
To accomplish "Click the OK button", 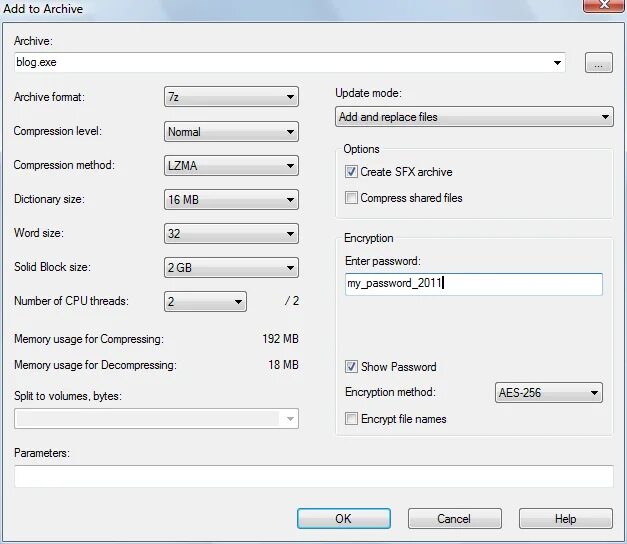I will (343, 518).
